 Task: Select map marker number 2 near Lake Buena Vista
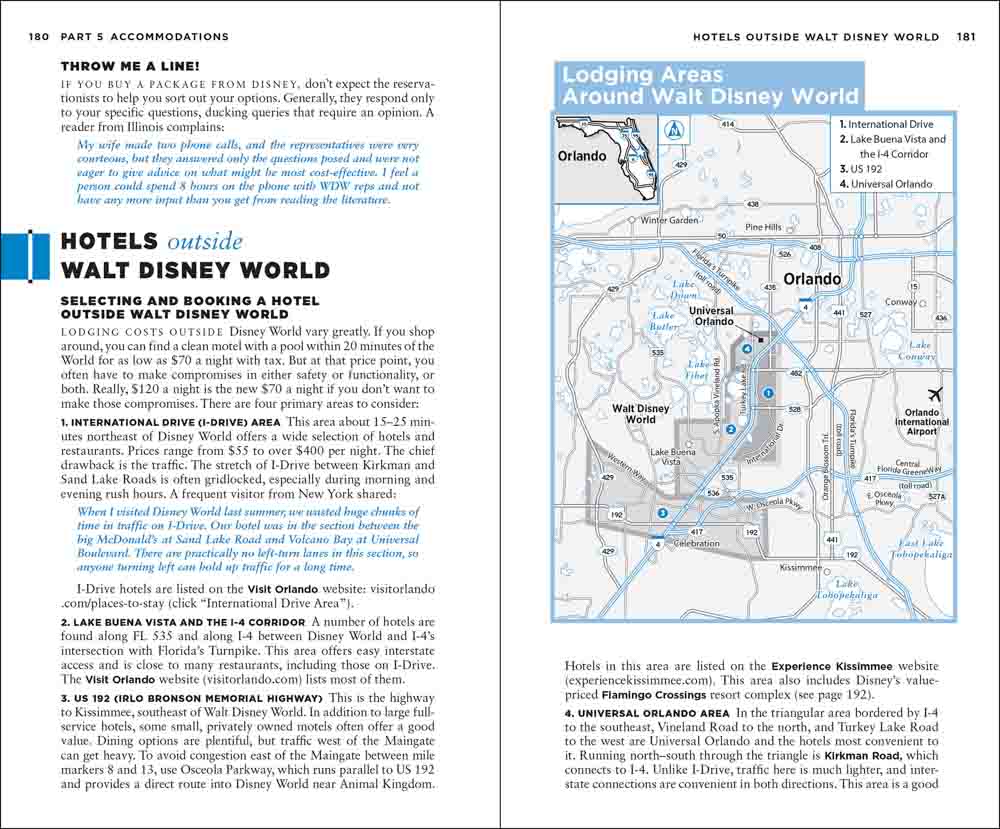(731, 429)
